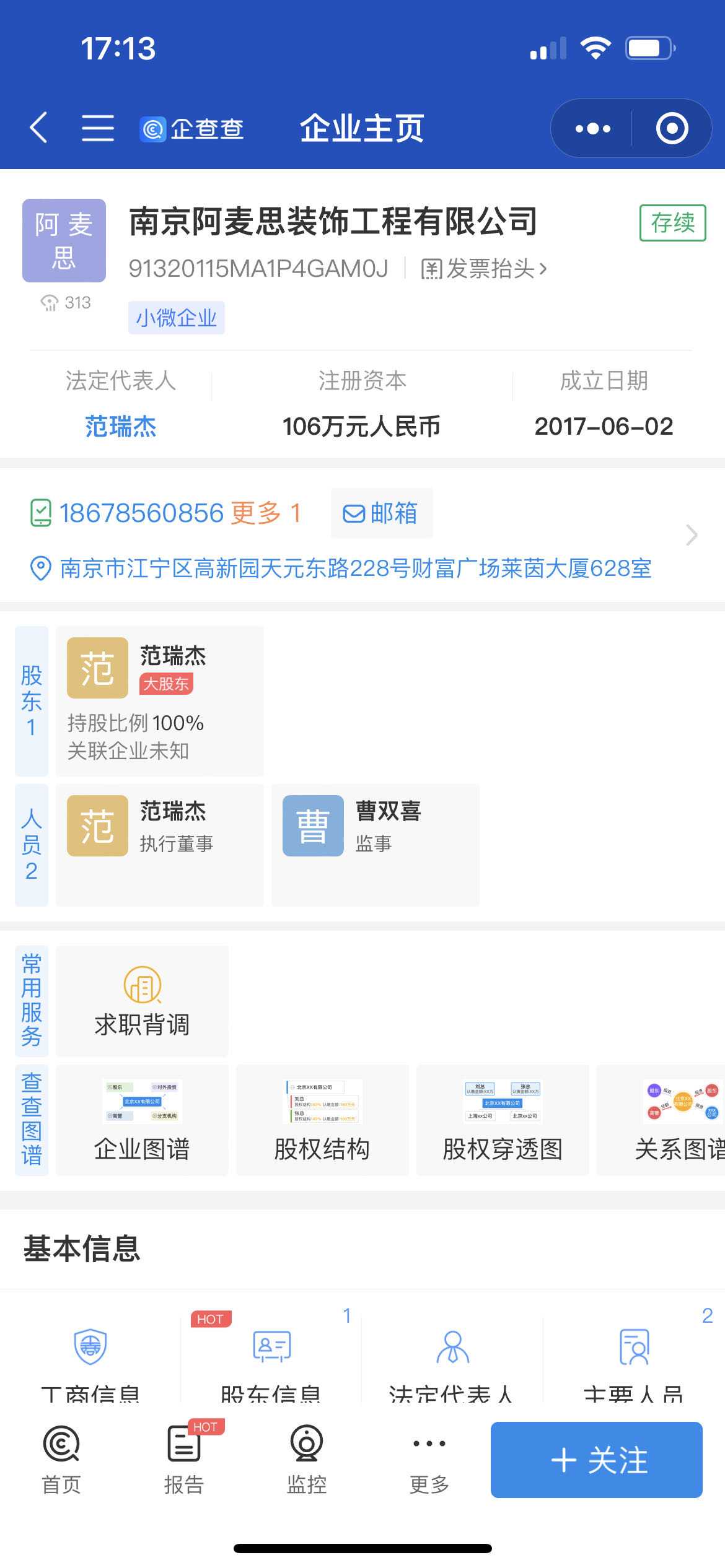Open the 工商信息 shield icon
Image resolution: width=725 pixels, height=1568 pixels.
click(x=90, y=1346)
